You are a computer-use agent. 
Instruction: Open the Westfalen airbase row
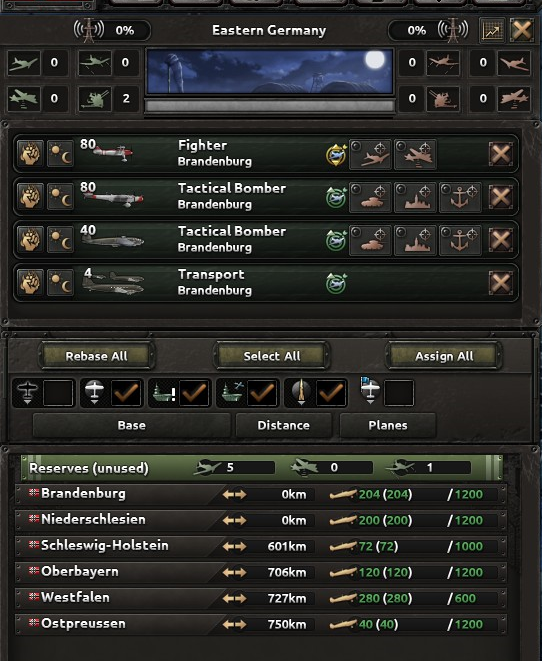261,598
